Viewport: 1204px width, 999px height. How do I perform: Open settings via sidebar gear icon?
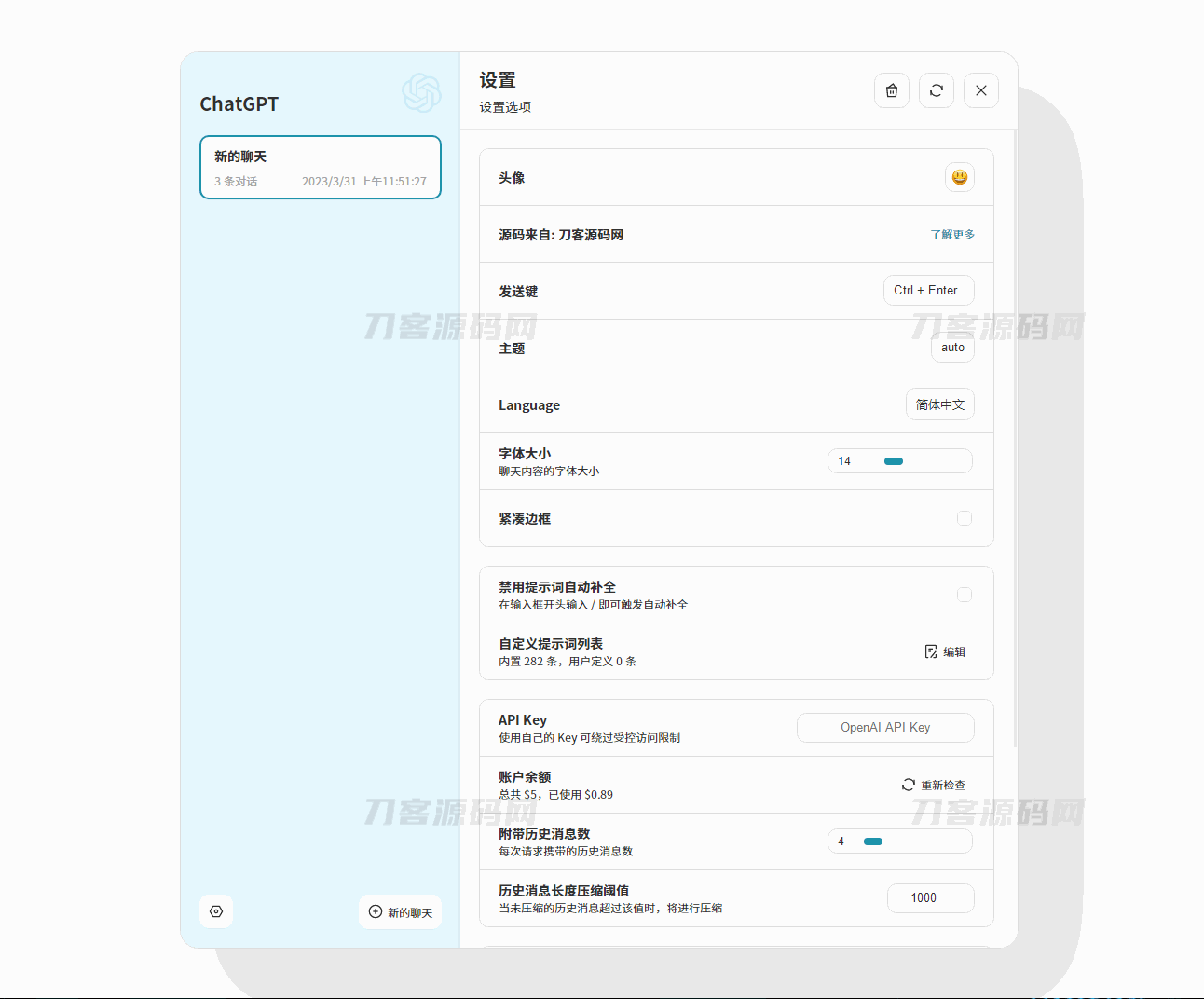[x=216, y=911]
